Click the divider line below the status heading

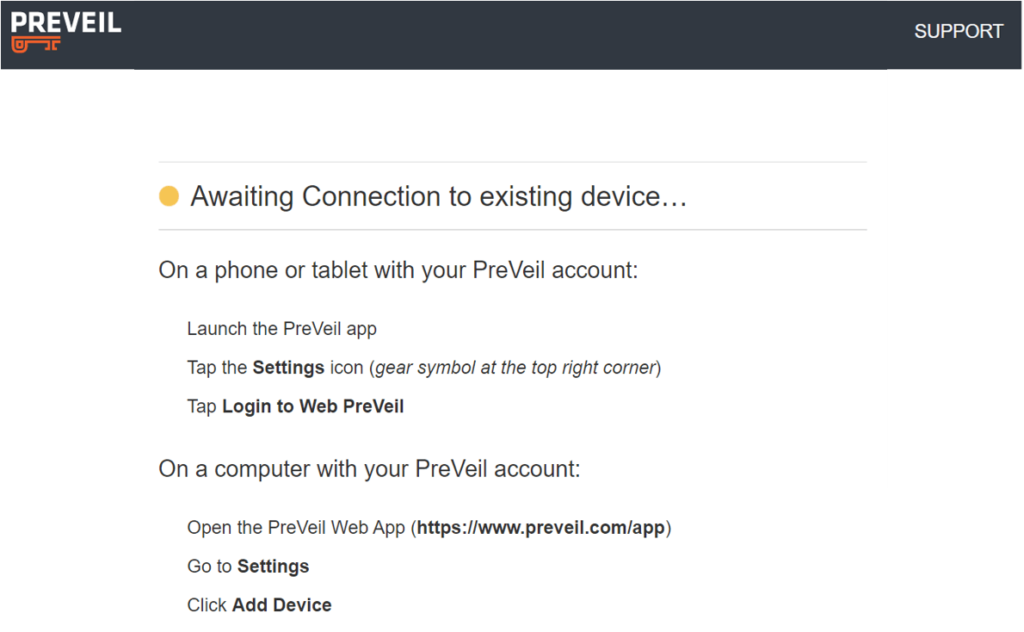[513, 230]
